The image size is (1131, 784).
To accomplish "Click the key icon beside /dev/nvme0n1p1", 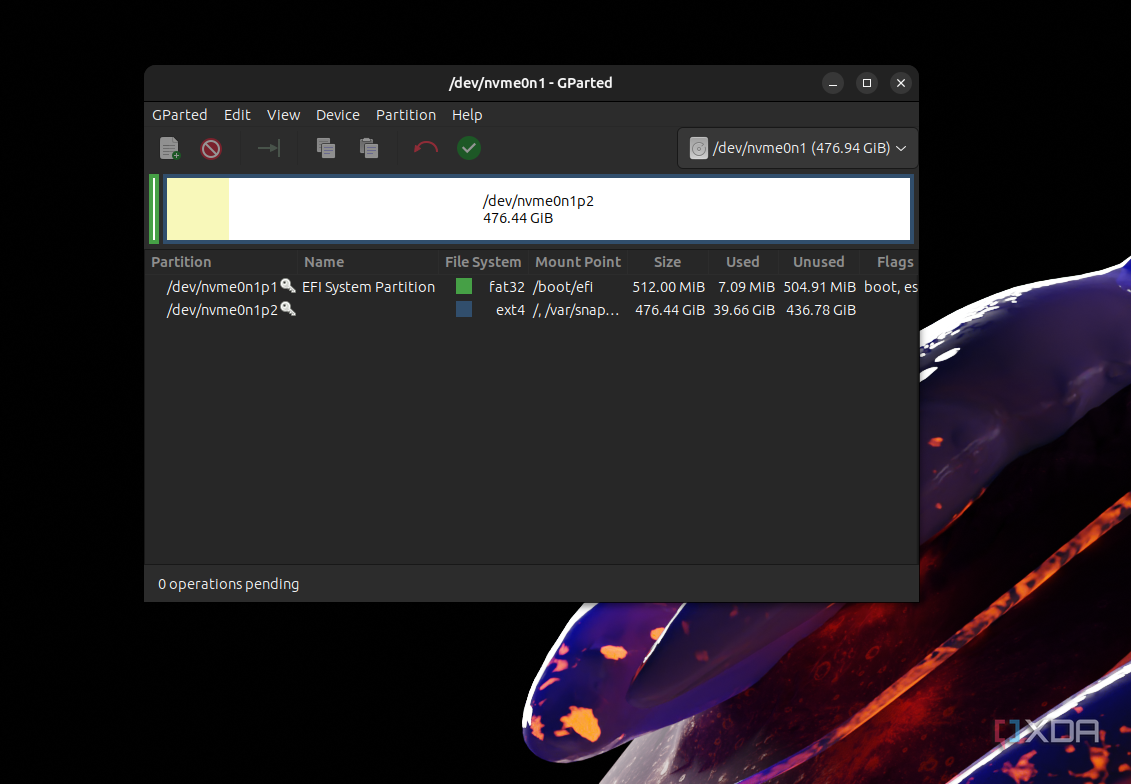I will (288, 286).
